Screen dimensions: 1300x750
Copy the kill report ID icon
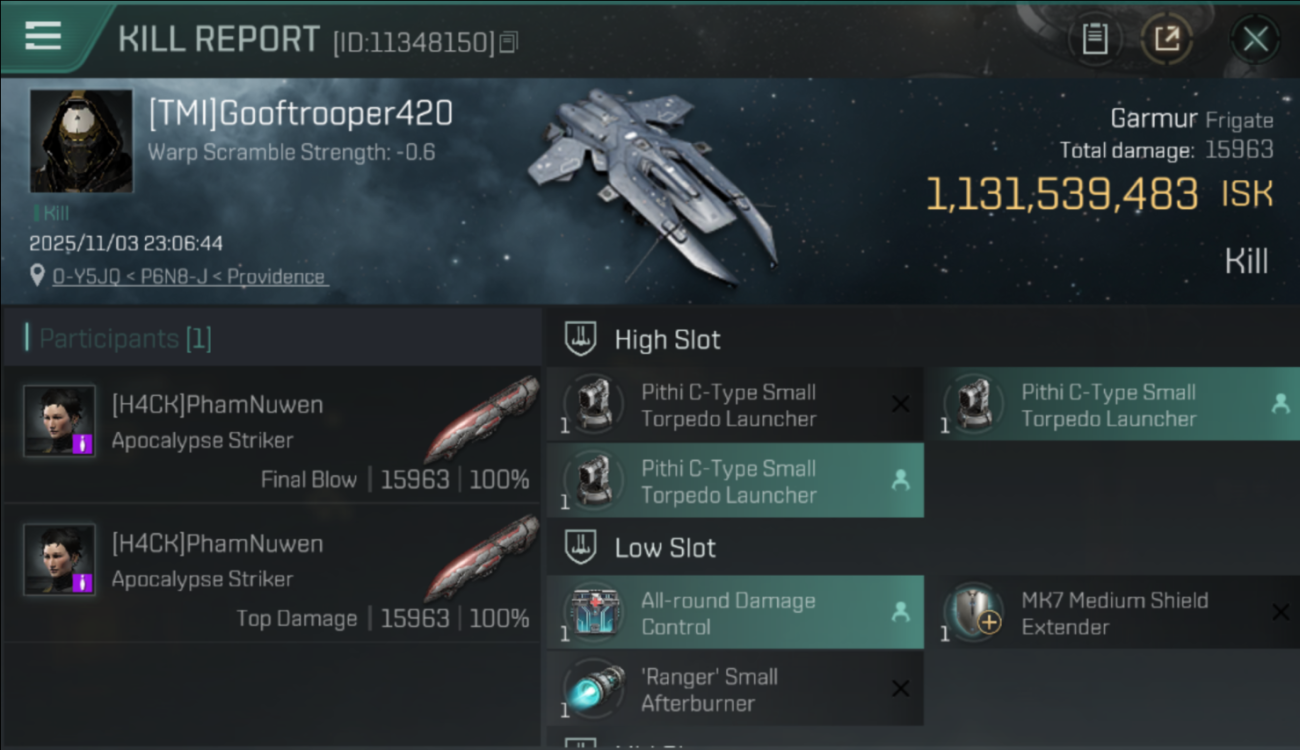click(x=509, y=43)
